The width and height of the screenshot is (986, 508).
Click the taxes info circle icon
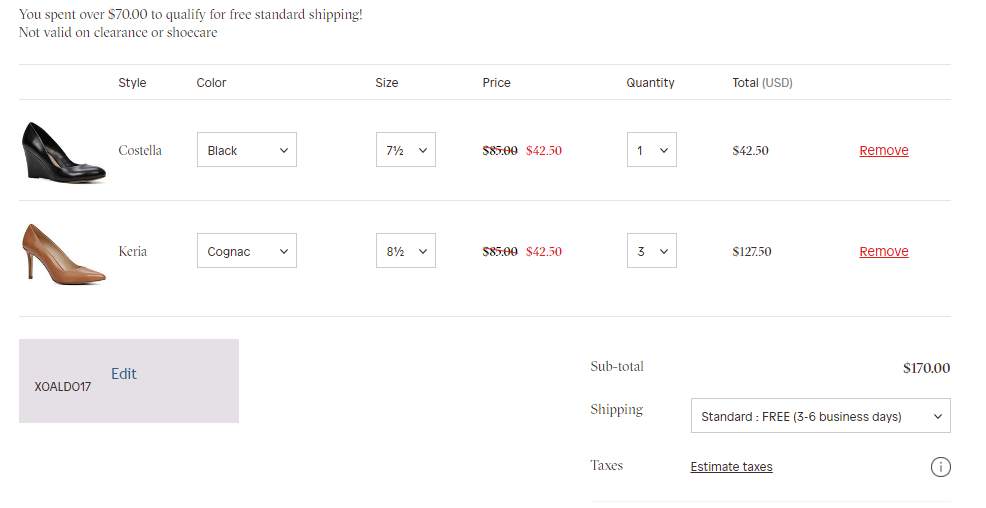(x=940, y=467)
